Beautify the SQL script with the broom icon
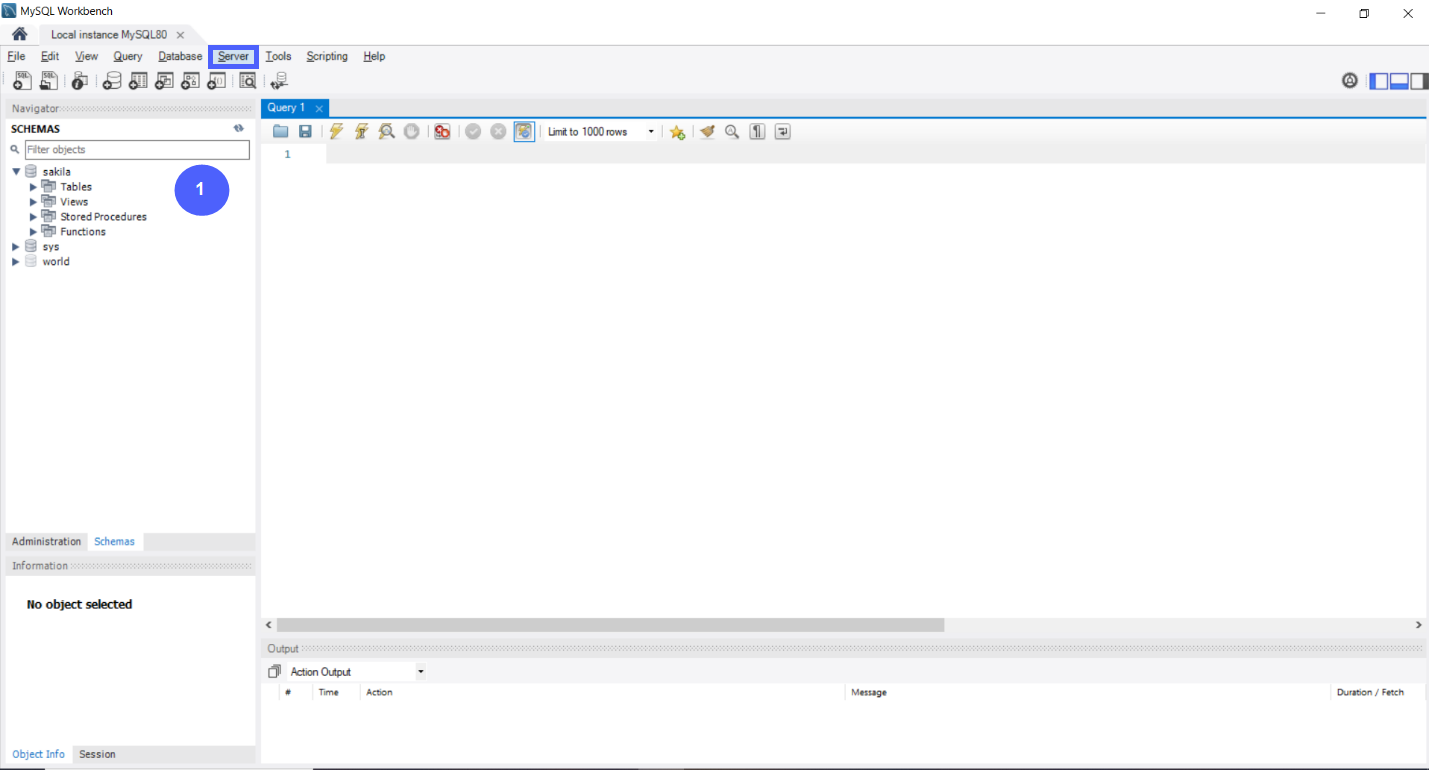Screen dimensions: 1429x770 [708, 131]
